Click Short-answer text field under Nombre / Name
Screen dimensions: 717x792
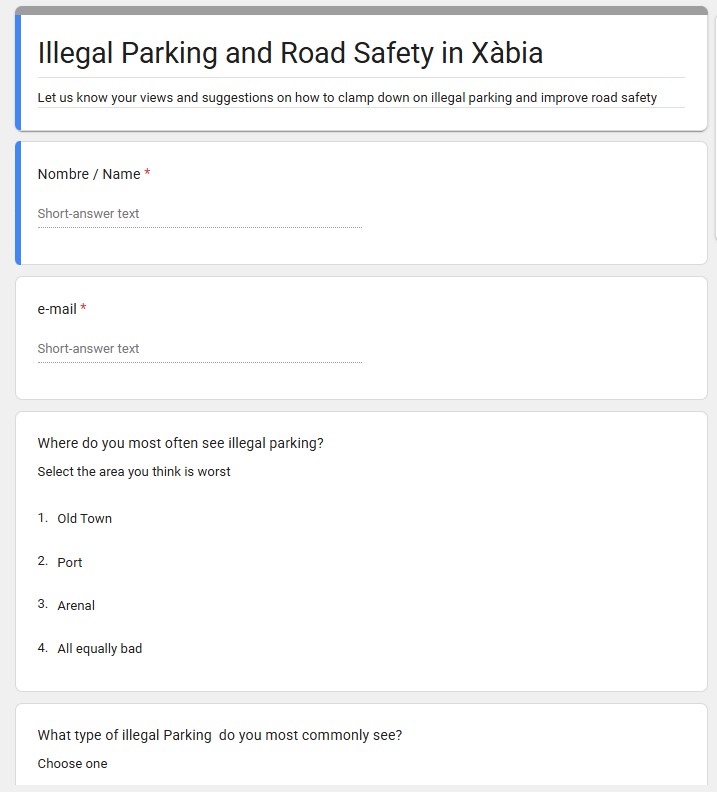click(199, 214)
